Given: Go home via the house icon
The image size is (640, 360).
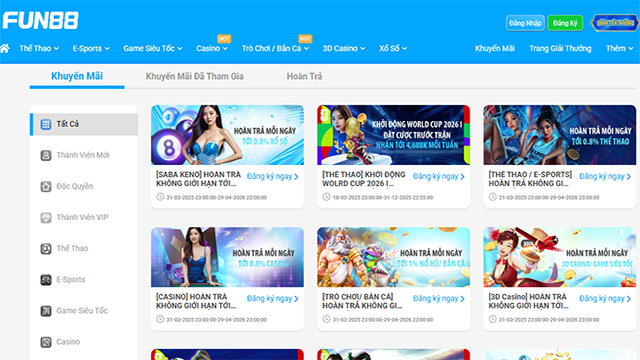Looking at the screenshot, I should pos(5,49).
